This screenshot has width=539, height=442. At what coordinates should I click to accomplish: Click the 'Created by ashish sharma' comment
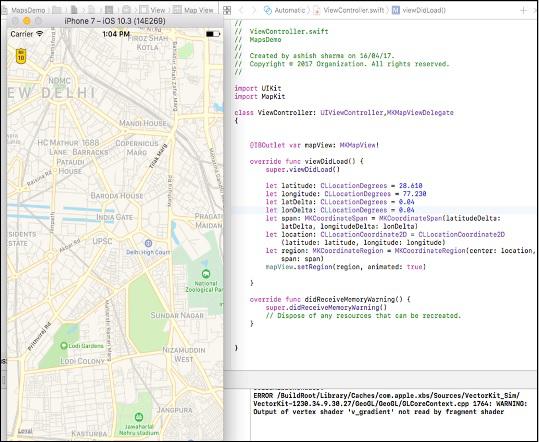tap(315, 56)
